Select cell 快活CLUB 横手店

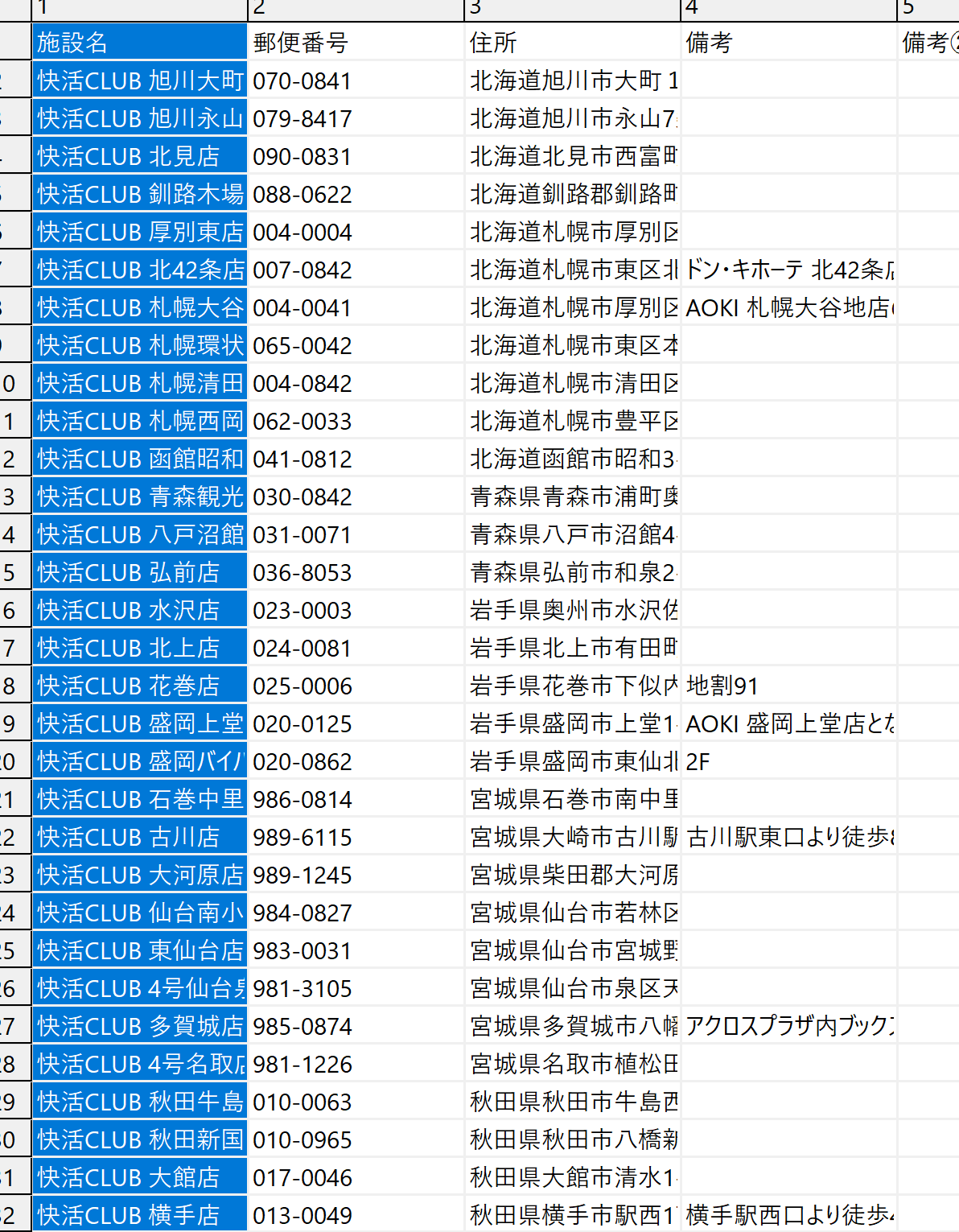(x=139, y=1214)
